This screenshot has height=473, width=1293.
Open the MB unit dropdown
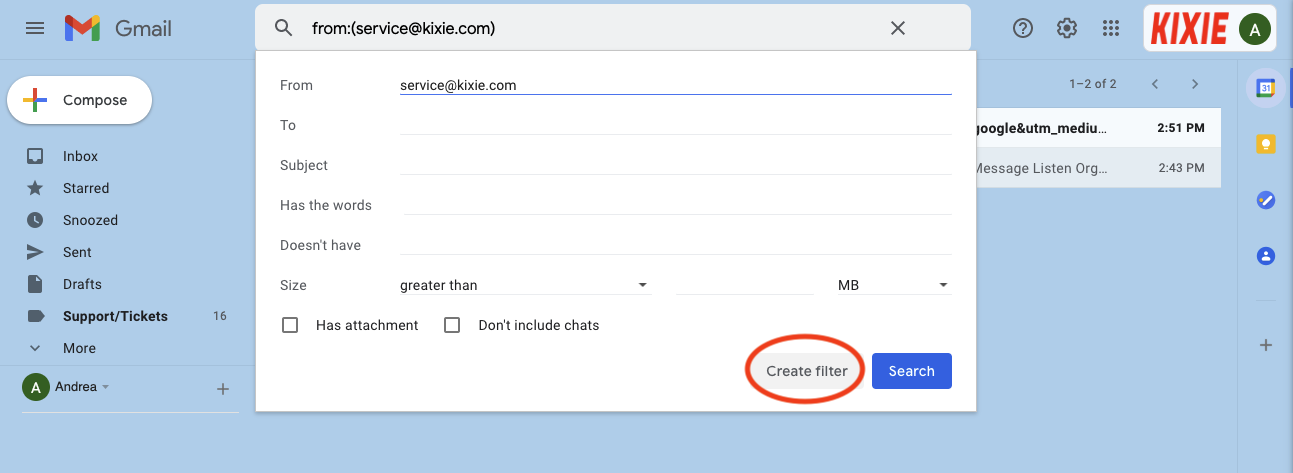point(894,285)
